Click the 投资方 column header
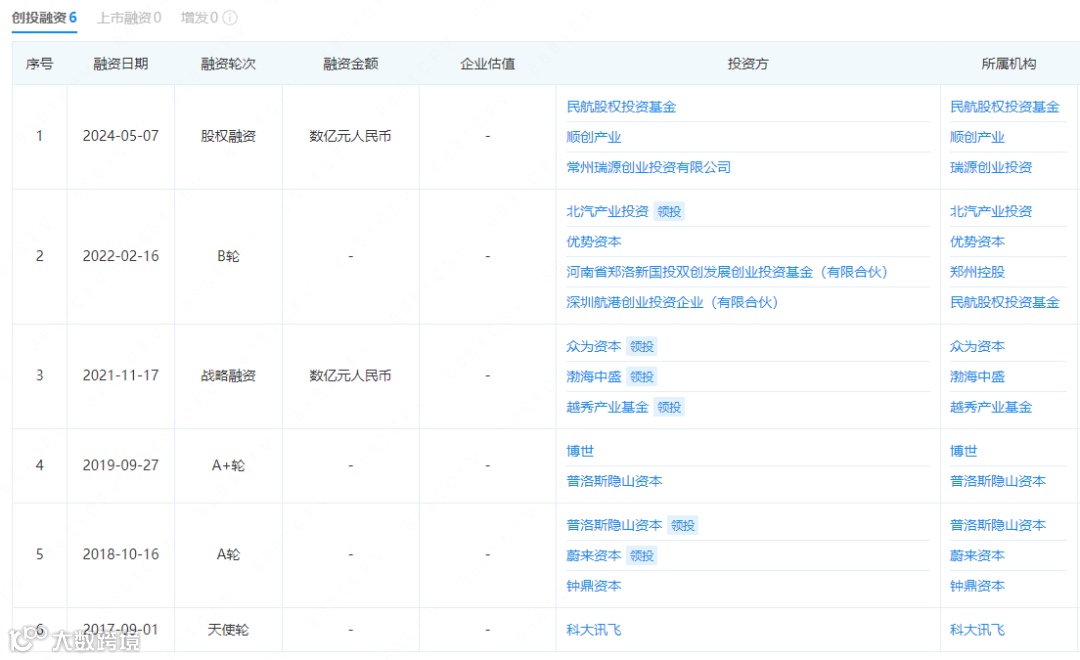 pyautogui.click(x=748, y=64)
